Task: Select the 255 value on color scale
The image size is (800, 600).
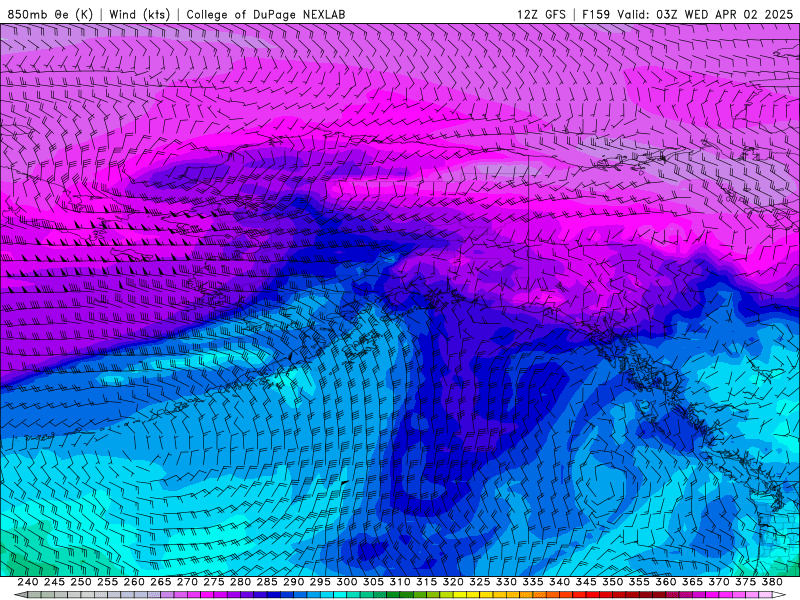Action: click(107, 582)
